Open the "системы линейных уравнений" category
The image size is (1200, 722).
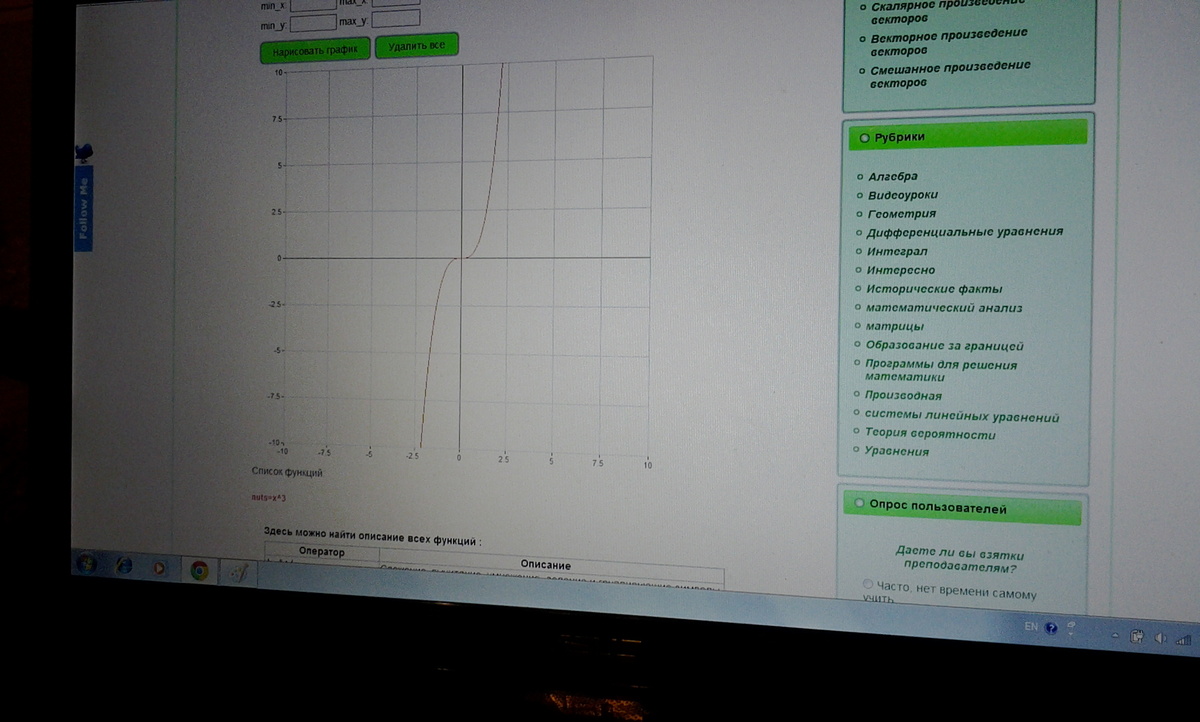(x=961, y=416)
